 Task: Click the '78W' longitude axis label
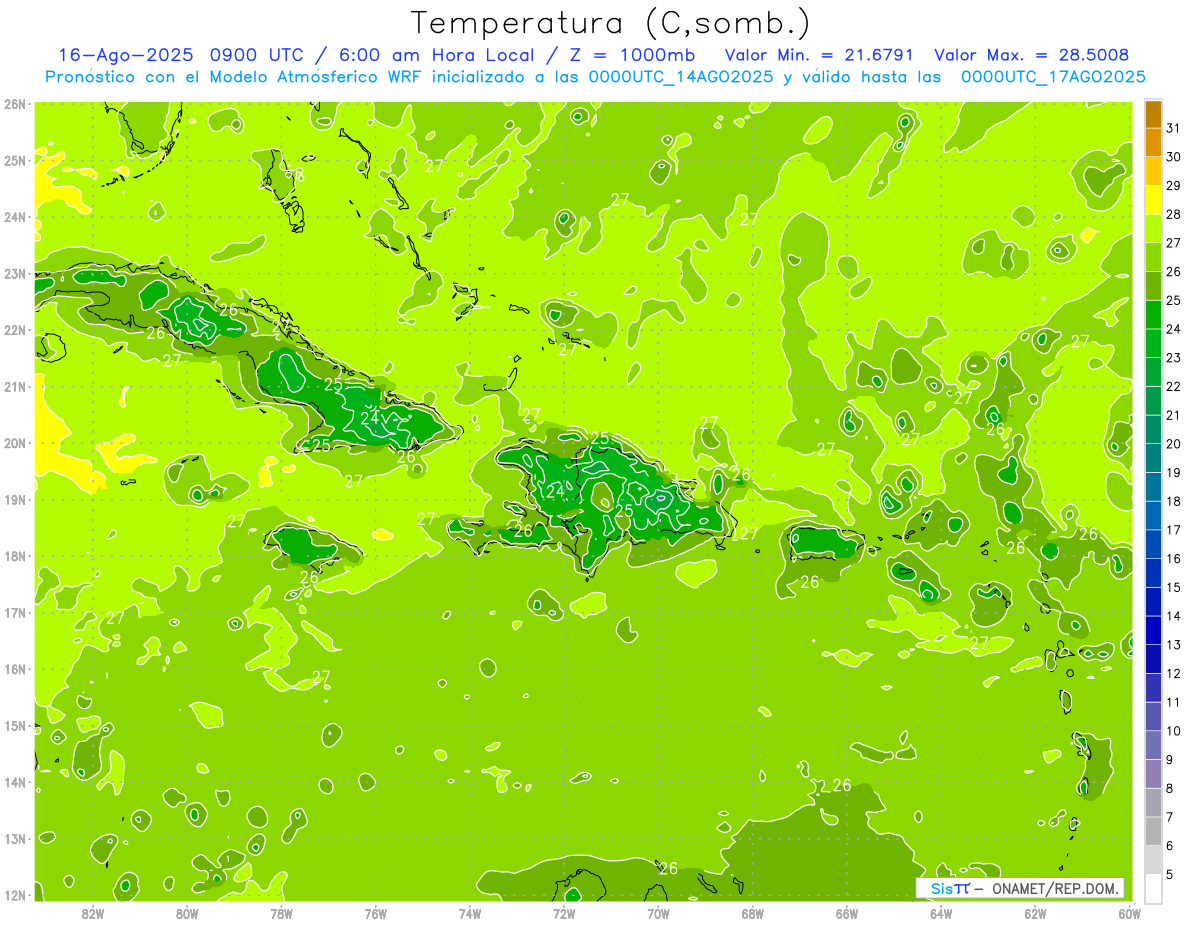[x=281, y=913]
